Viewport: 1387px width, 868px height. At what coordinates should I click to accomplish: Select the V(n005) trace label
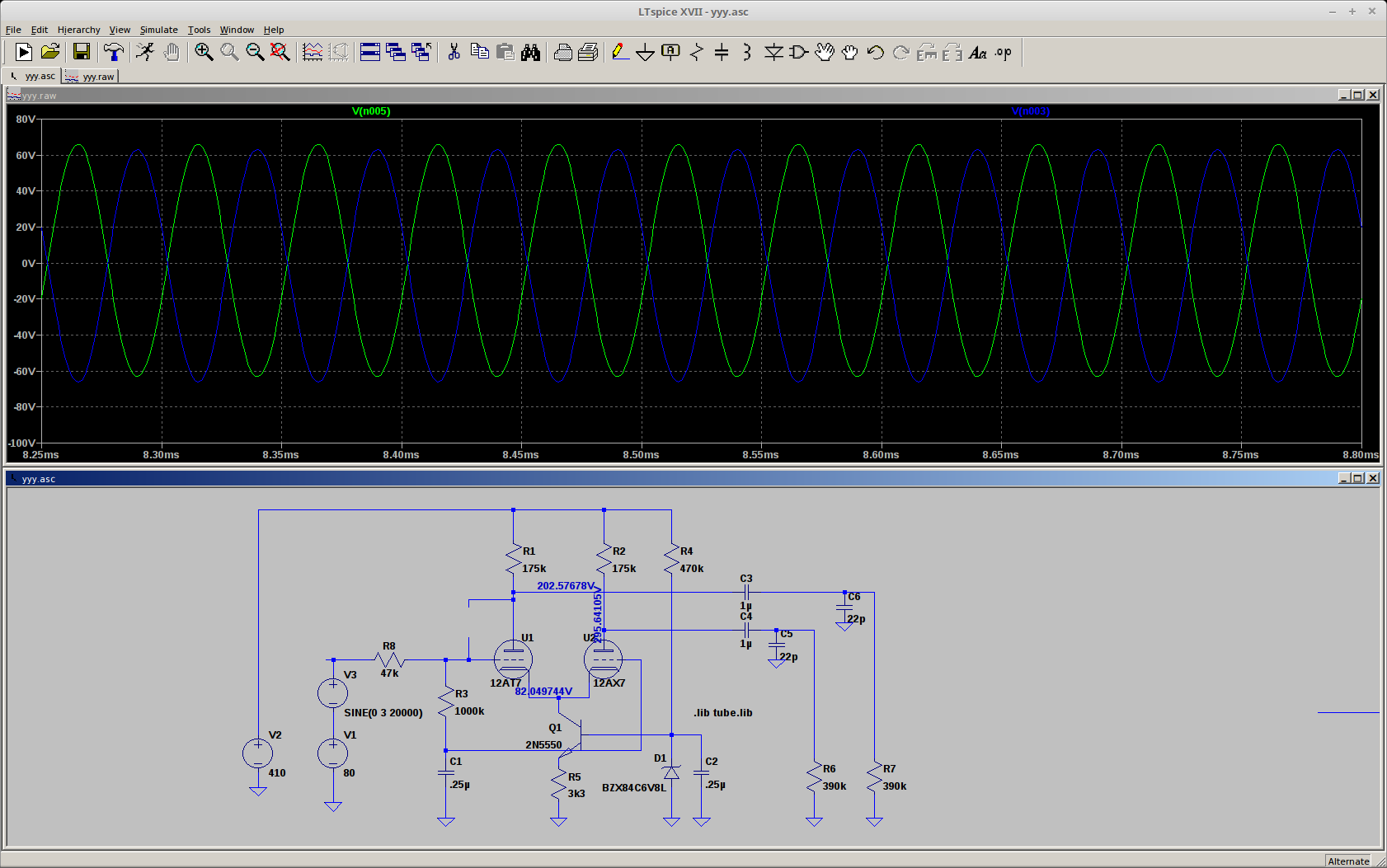pyautogui.click(x=371, y=111)
